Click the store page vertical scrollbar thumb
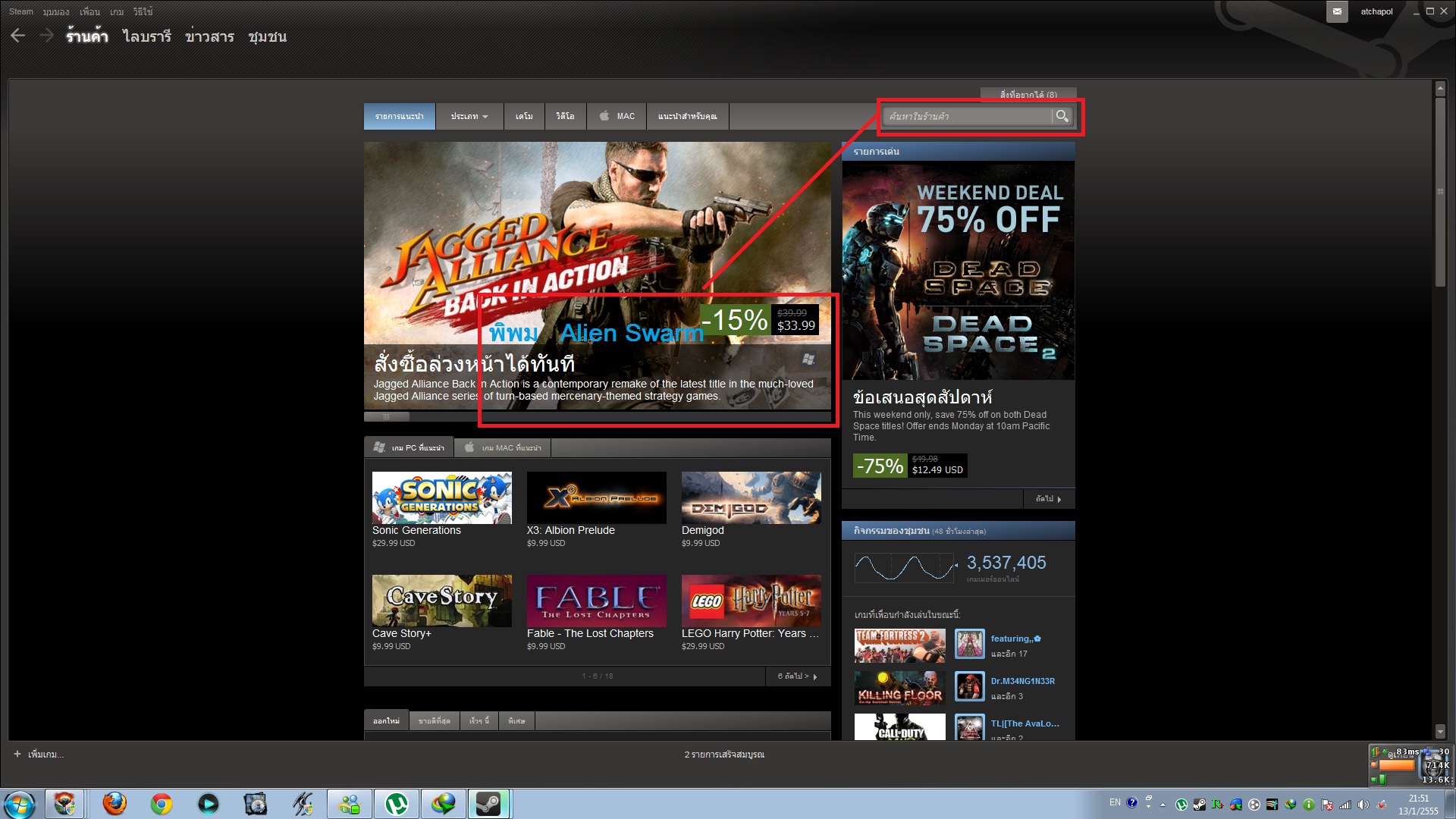Image resolution: width=1456 pixels, height=819 pixels. (x=1440, y=191)
